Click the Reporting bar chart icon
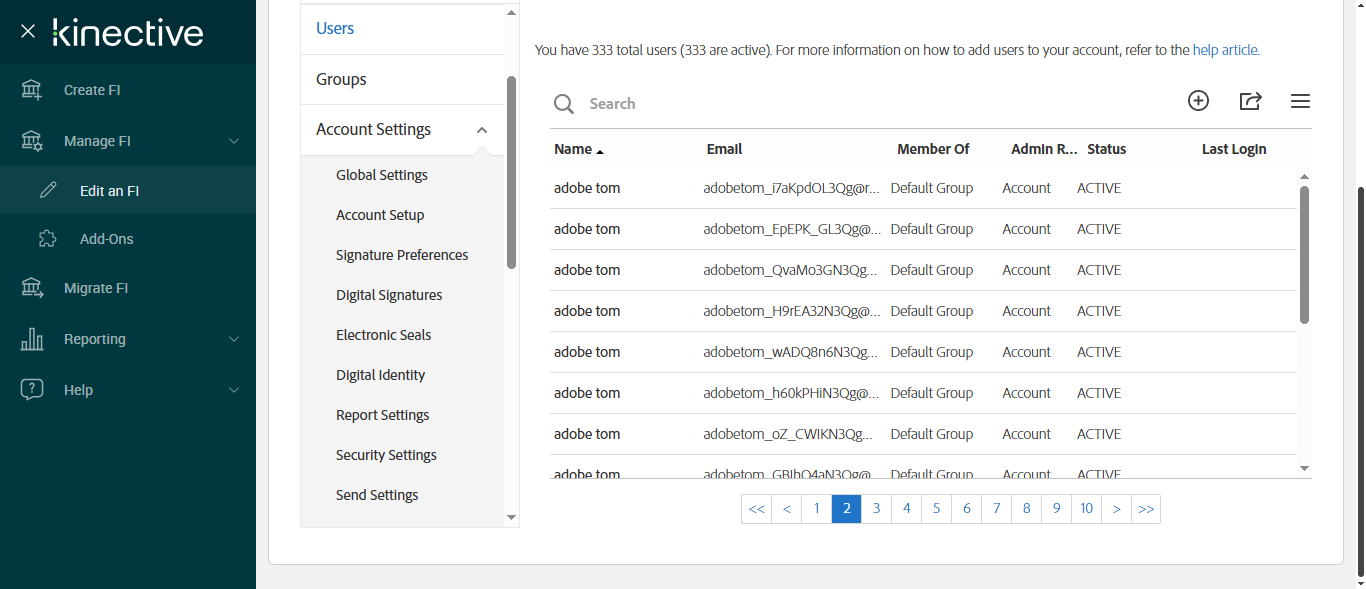Viewport: 1366px width, 589px height. [32, 339]
